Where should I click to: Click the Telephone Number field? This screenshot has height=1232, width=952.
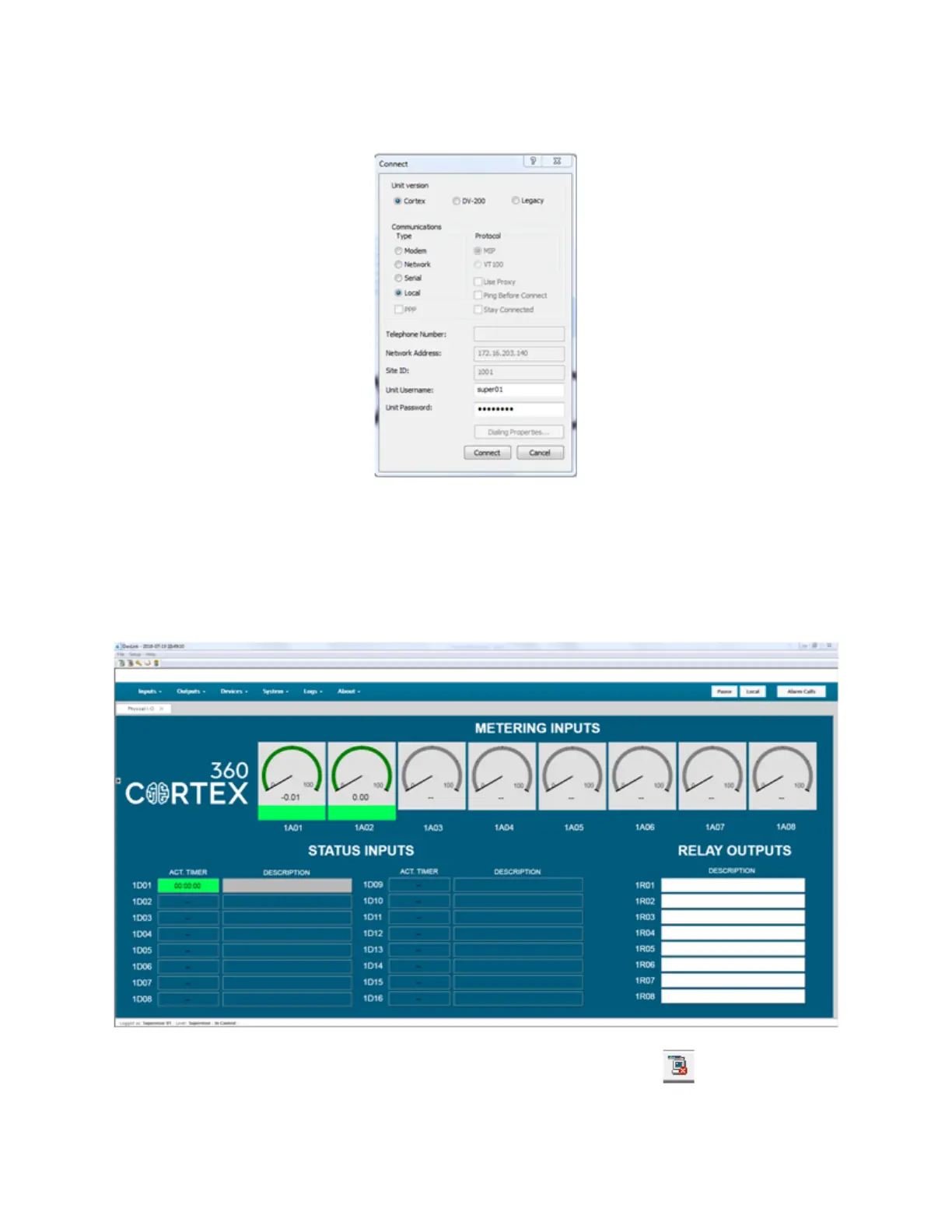tap(519, 334)
